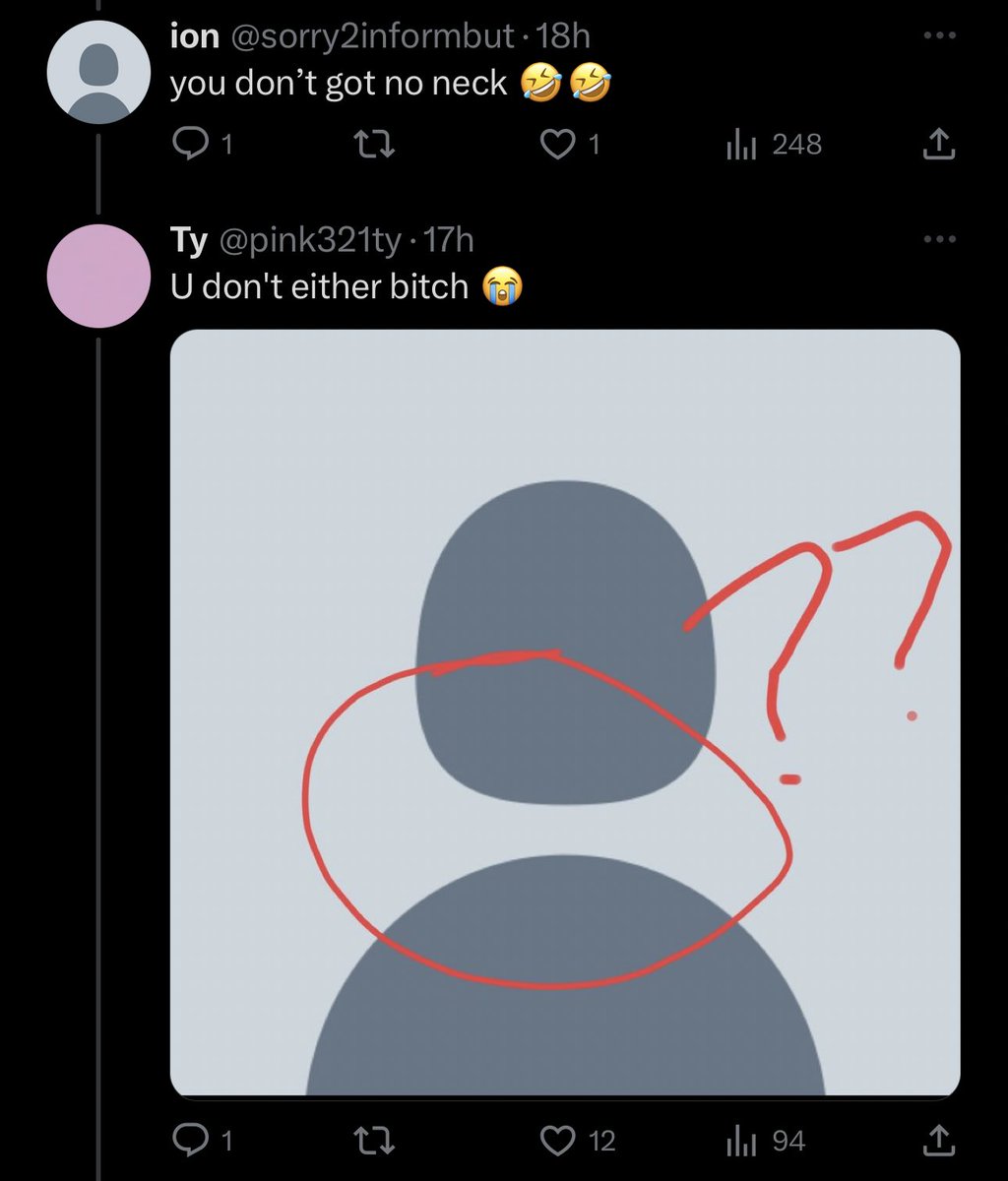Reply to ion's "no neck" tweet
Image resolution: width=1008 pixels, height=1181 pixels.
click(x=187, y=146)
